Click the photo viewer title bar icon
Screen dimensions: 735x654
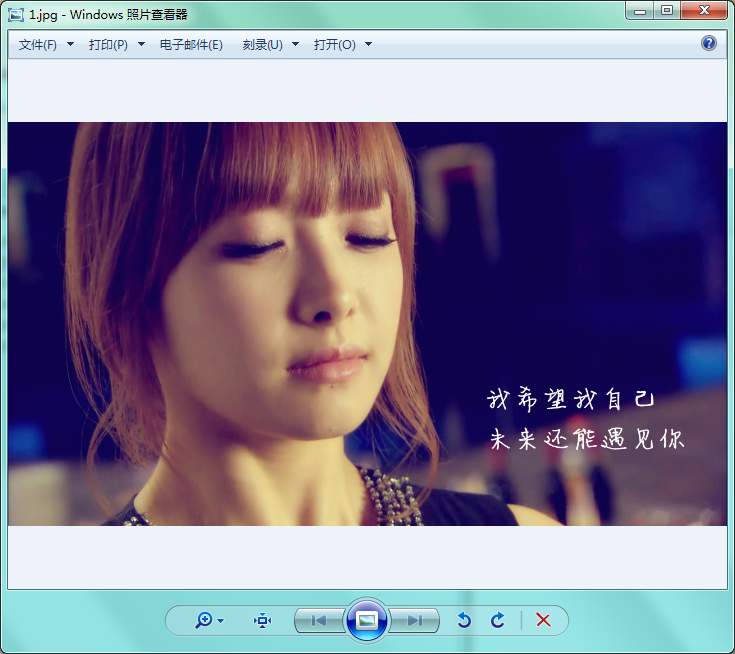[x=16, y=15]
